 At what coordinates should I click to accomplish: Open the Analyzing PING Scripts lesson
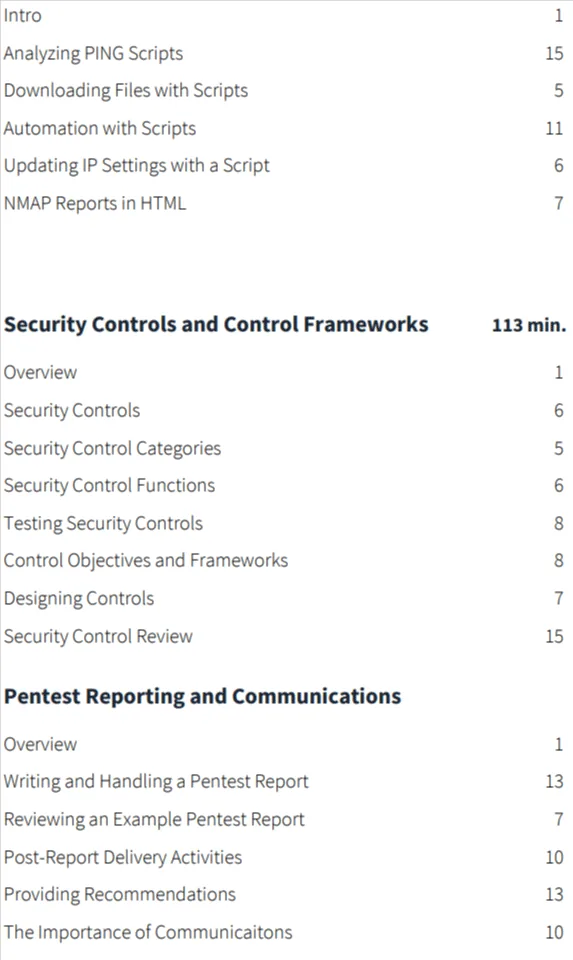94,53
